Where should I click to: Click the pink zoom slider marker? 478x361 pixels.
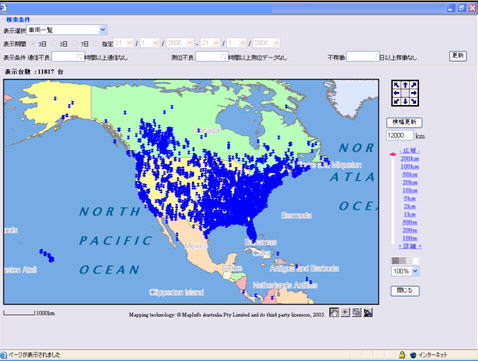tap(393, 154)
